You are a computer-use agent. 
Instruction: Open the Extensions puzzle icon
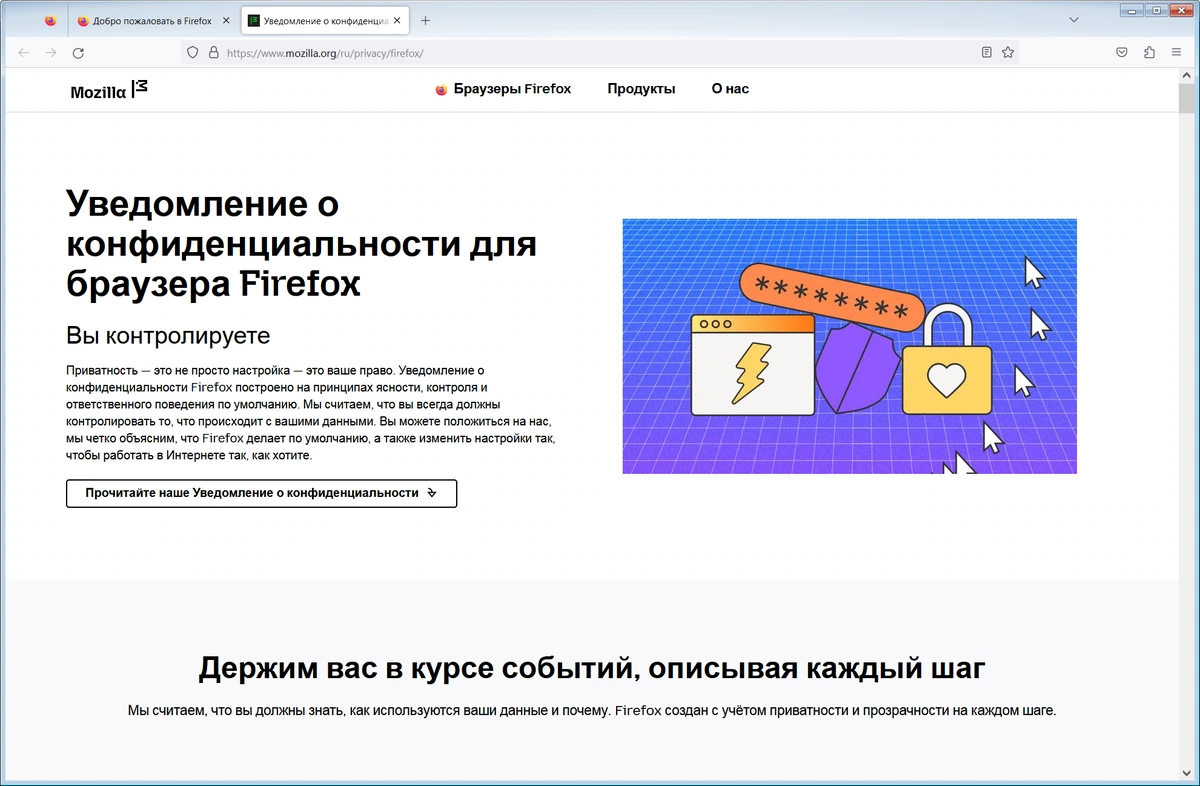(x=1149, y=53)
